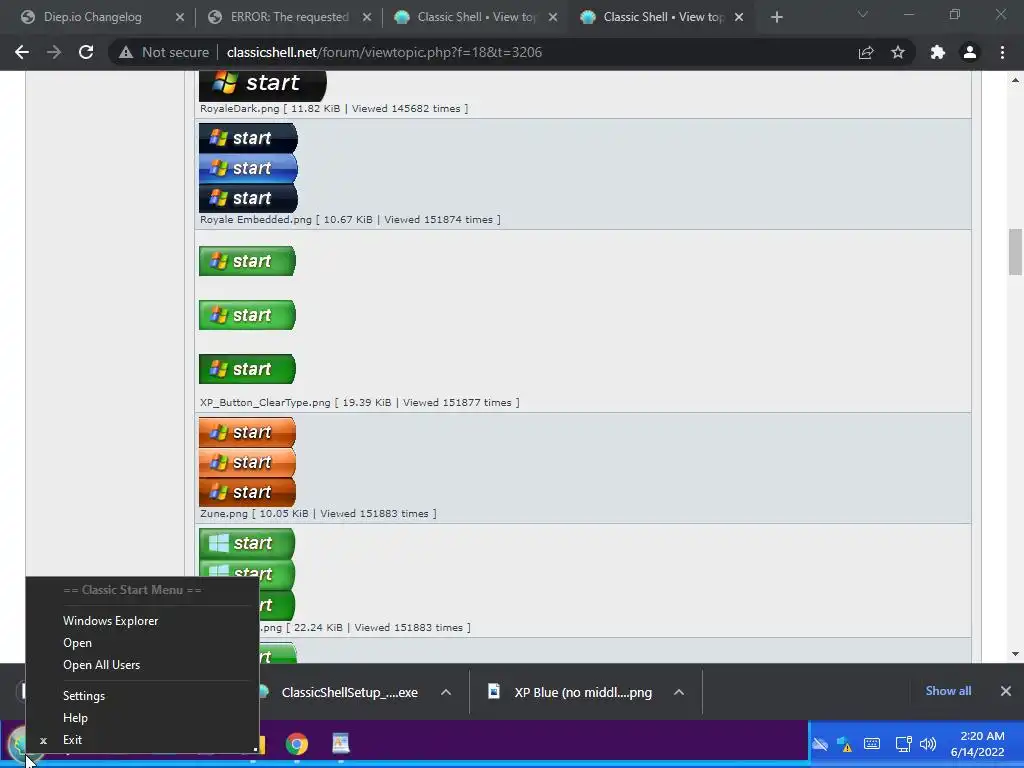Screen dimensions: 1024x768
Task: Click the OneDrive tray icon
Action: point(820,744)
